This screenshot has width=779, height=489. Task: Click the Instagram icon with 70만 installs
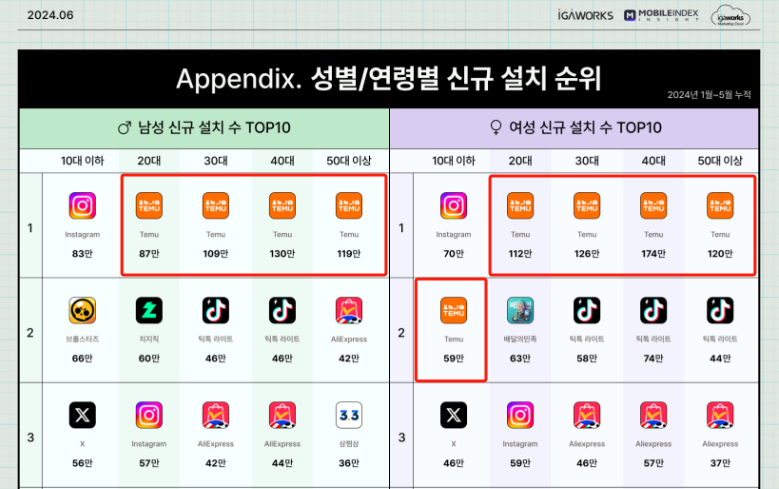[453, 206]
